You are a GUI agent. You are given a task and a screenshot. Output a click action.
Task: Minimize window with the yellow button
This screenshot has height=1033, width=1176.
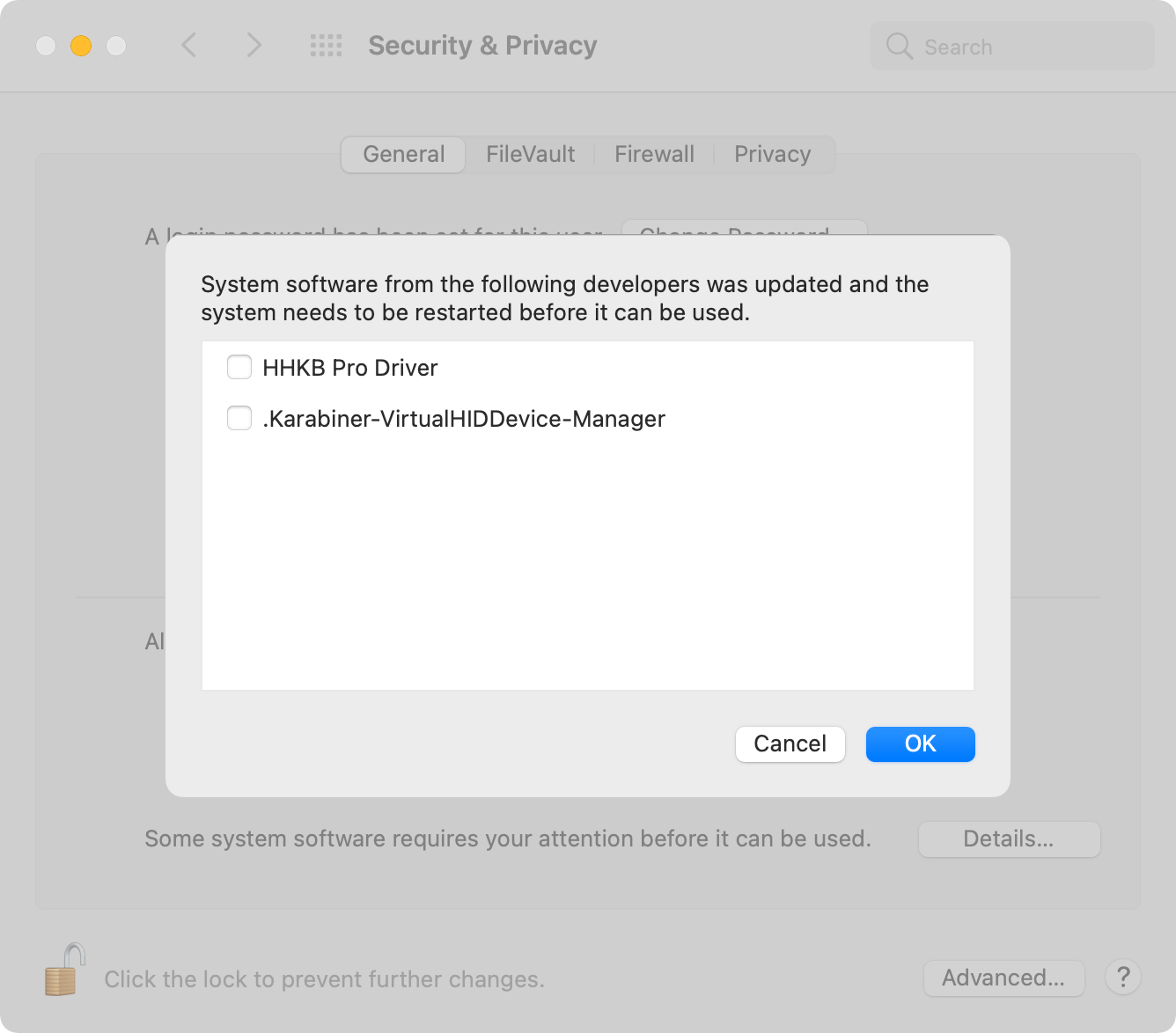(81, 46)
